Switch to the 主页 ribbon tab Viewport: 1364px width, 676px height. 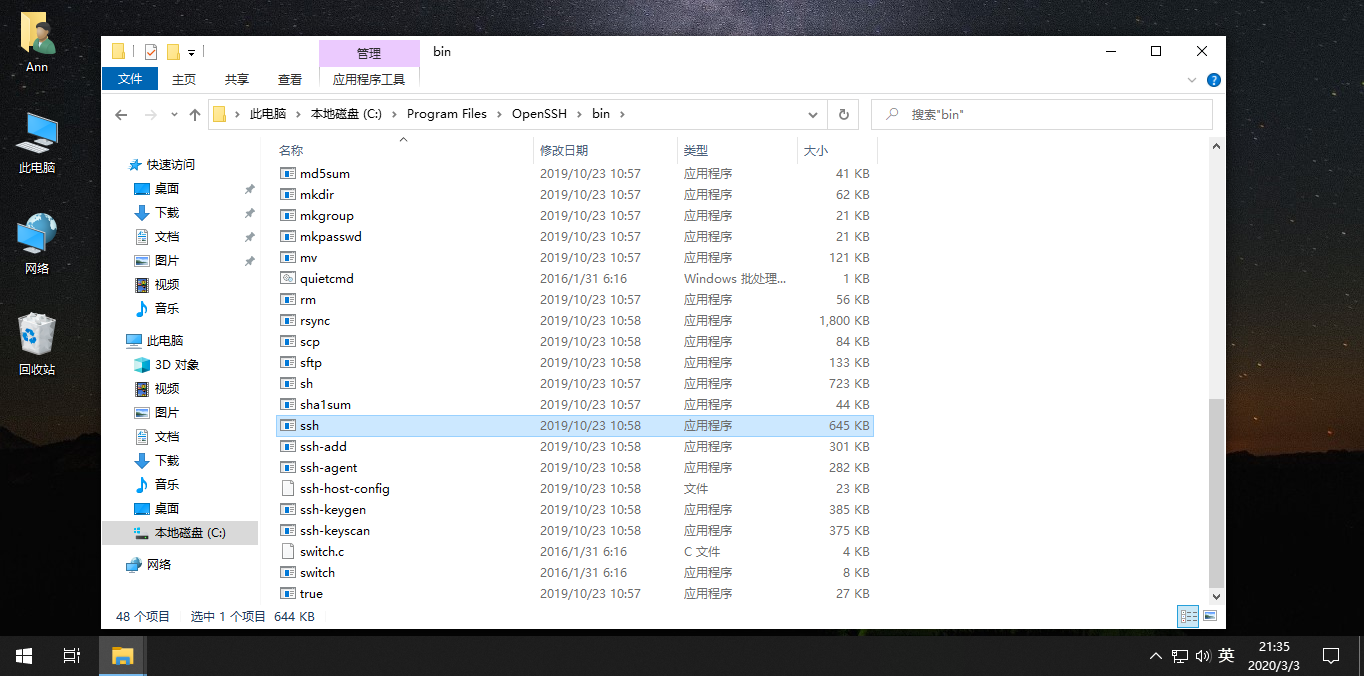pos(184,79)
